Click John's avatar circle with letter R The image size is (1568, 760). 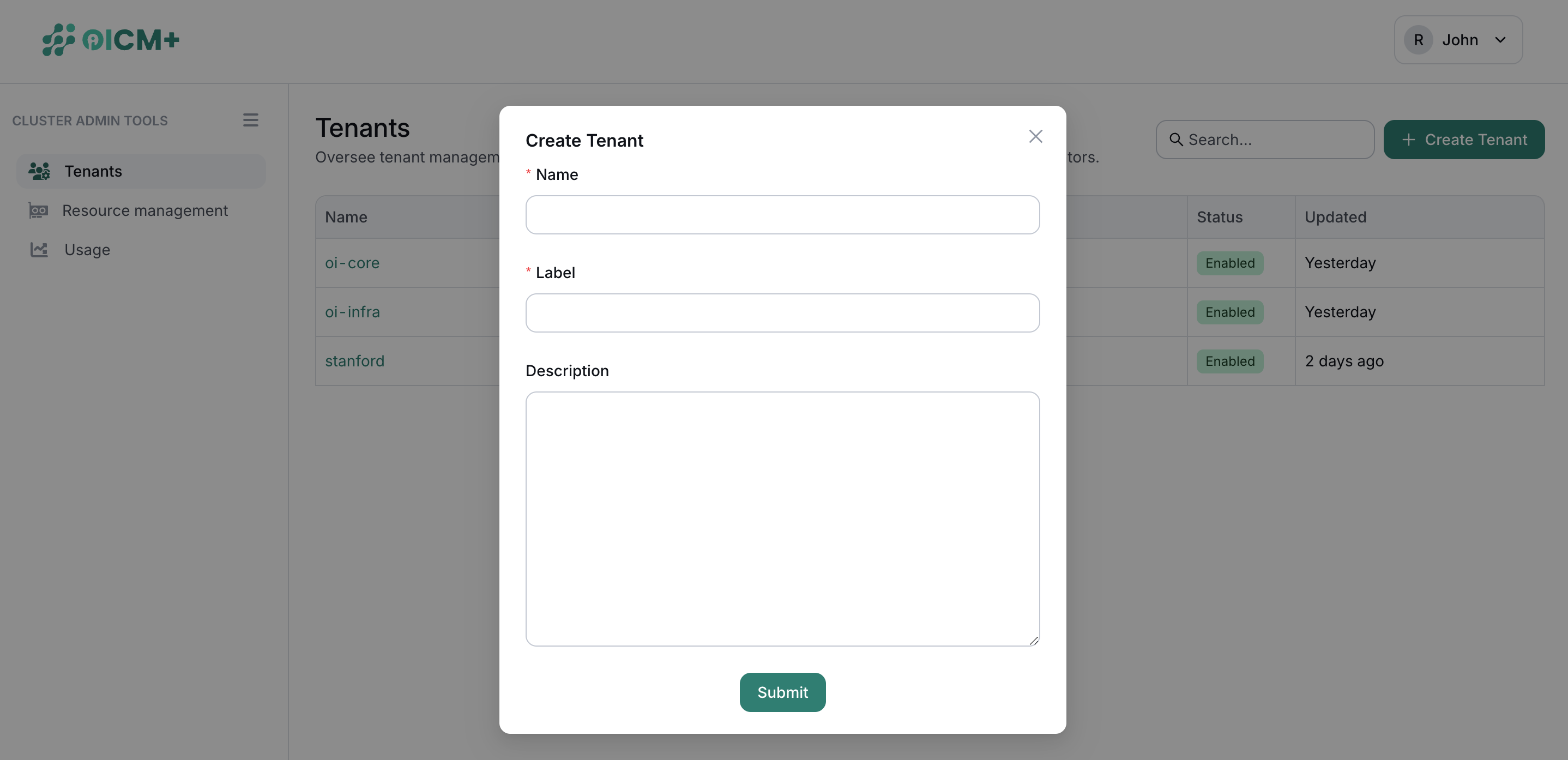pyautogui.click(x=1418, y=39)
